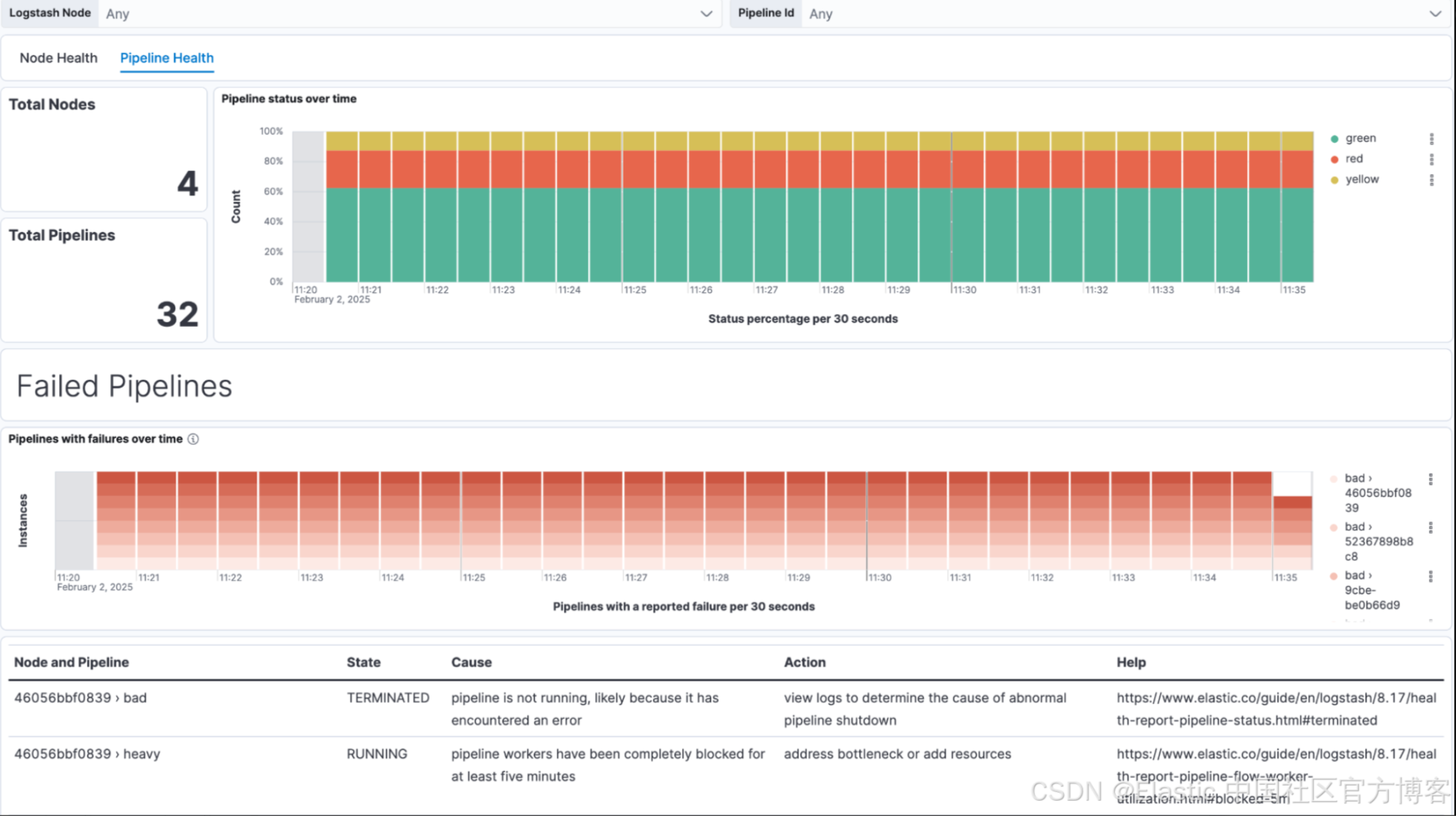Click the Logstash Node chevron arrow
Viewport: 1456px width, 816px height.
[706, 14]
